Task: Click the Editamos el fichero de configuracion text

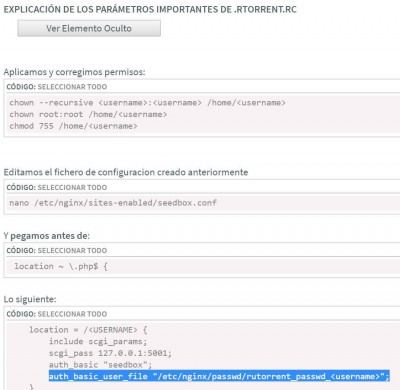Action: (x=126, y=172)
